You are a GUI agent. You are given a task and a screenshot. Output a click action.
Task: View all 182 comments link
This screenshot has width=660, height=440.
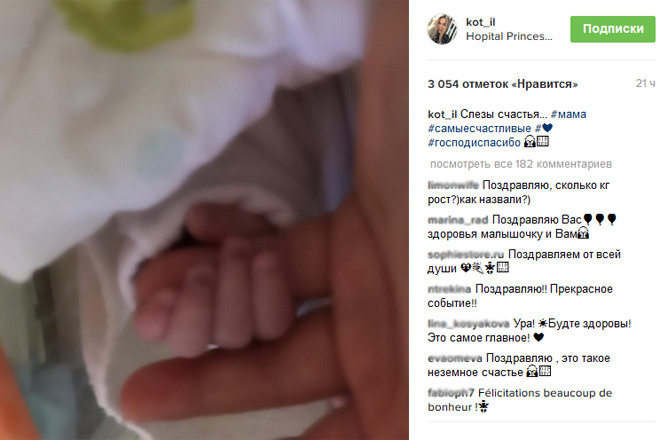(521, 164)
